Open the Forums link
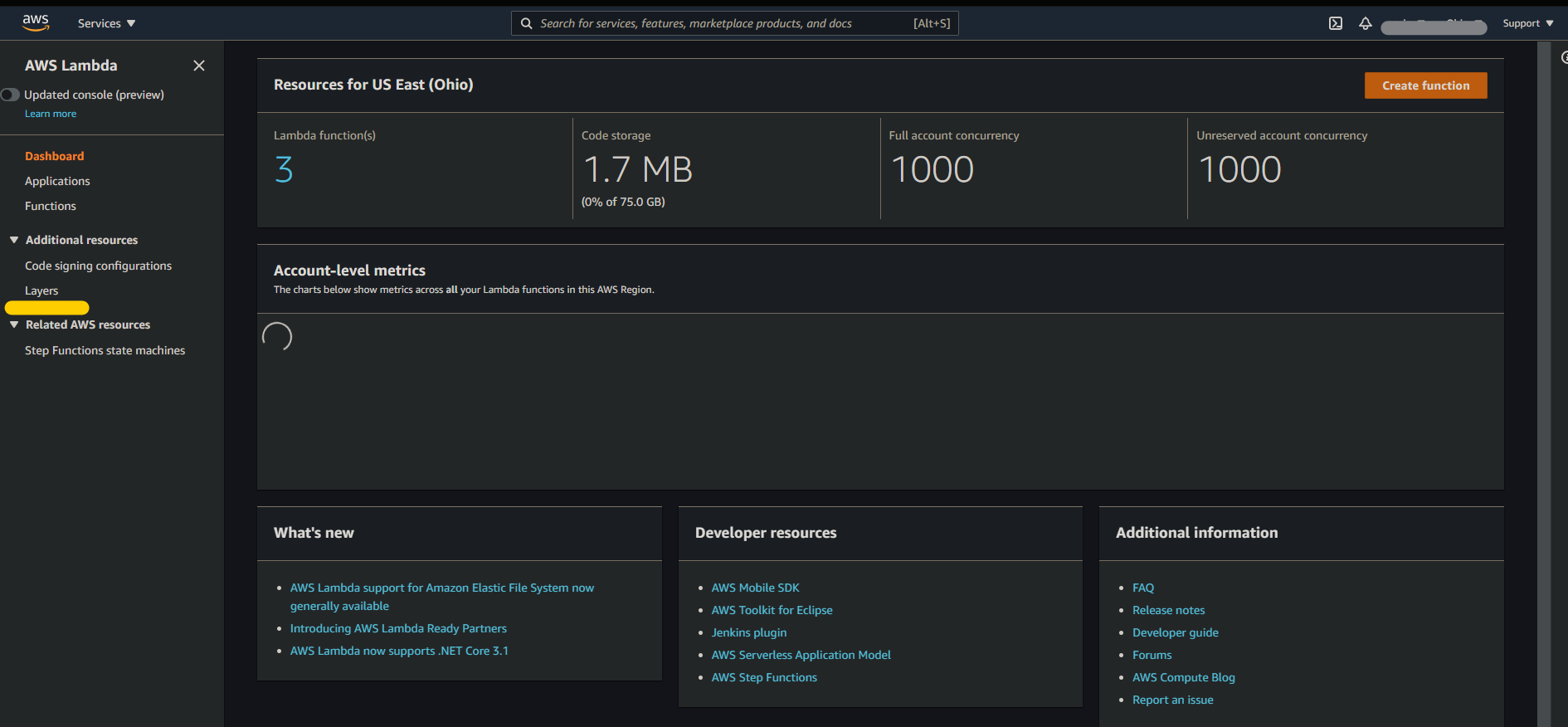The height and width of the screenshot is (727, 1568). click(x=1152, y=655)
